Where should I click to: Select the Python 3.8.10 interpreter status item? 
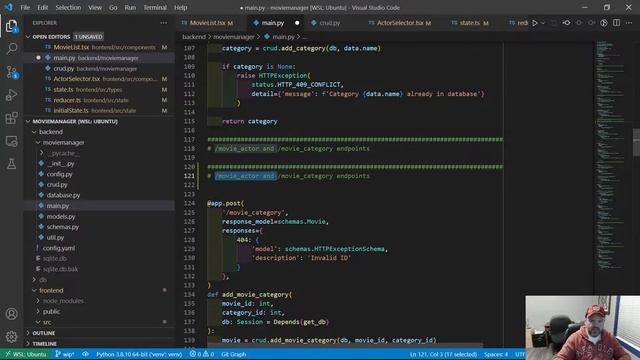(x=139, y=354)
